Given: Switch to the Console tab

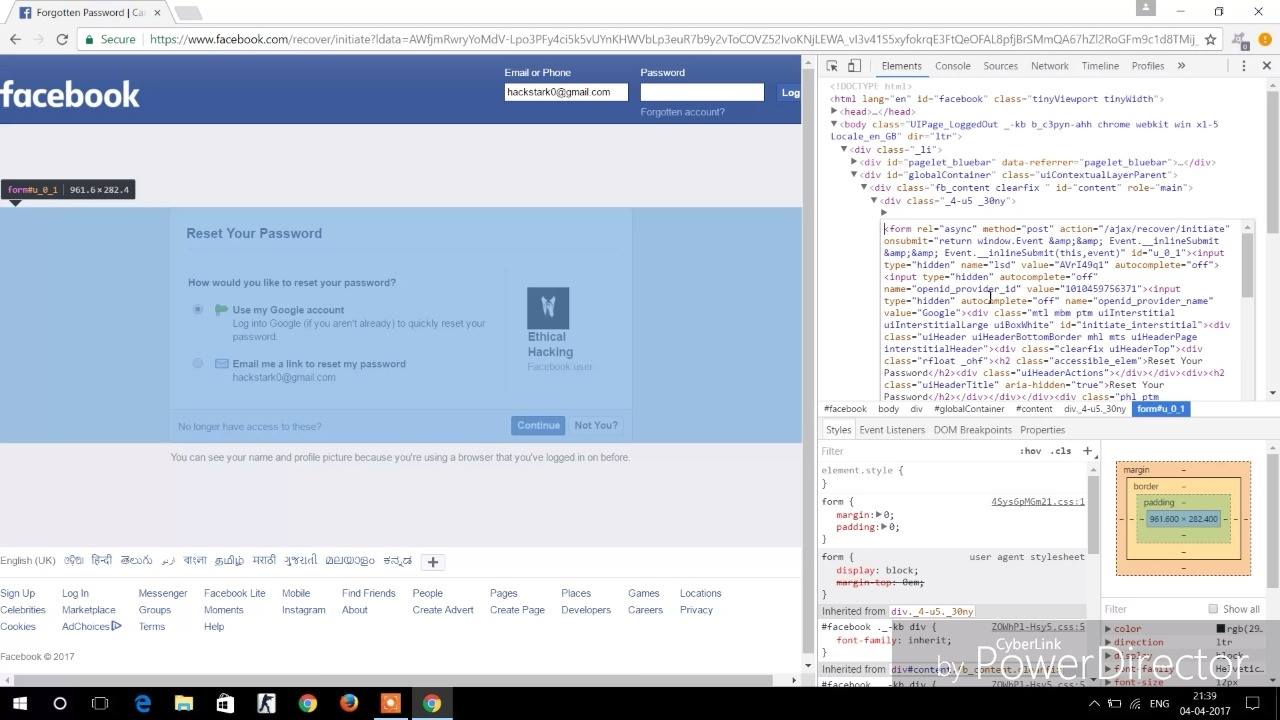Looking at the screenshot, I should (x=953, y=66).
